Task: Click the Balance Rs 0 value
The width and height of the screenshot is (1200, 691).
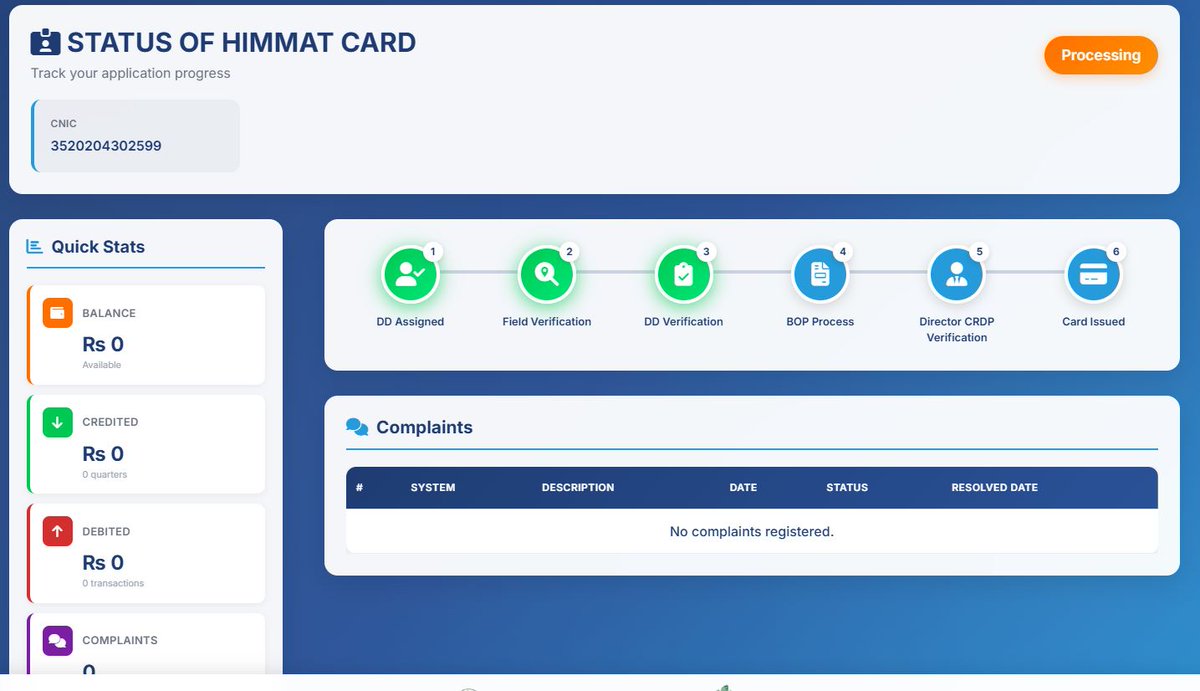Action: click(103, 344)
